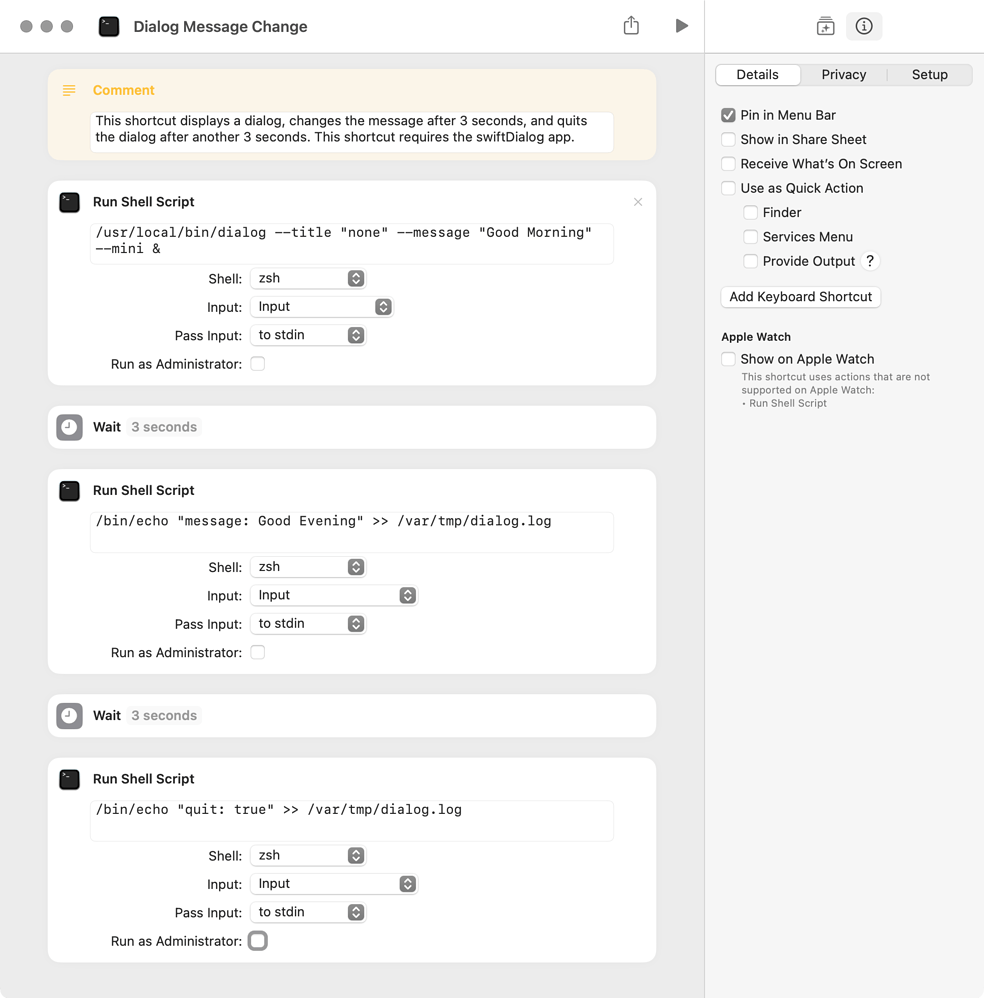Run the shortcut with the play button
Image resolution: width=984 pixels, height=998 pixels.
(x=682, y=26)
